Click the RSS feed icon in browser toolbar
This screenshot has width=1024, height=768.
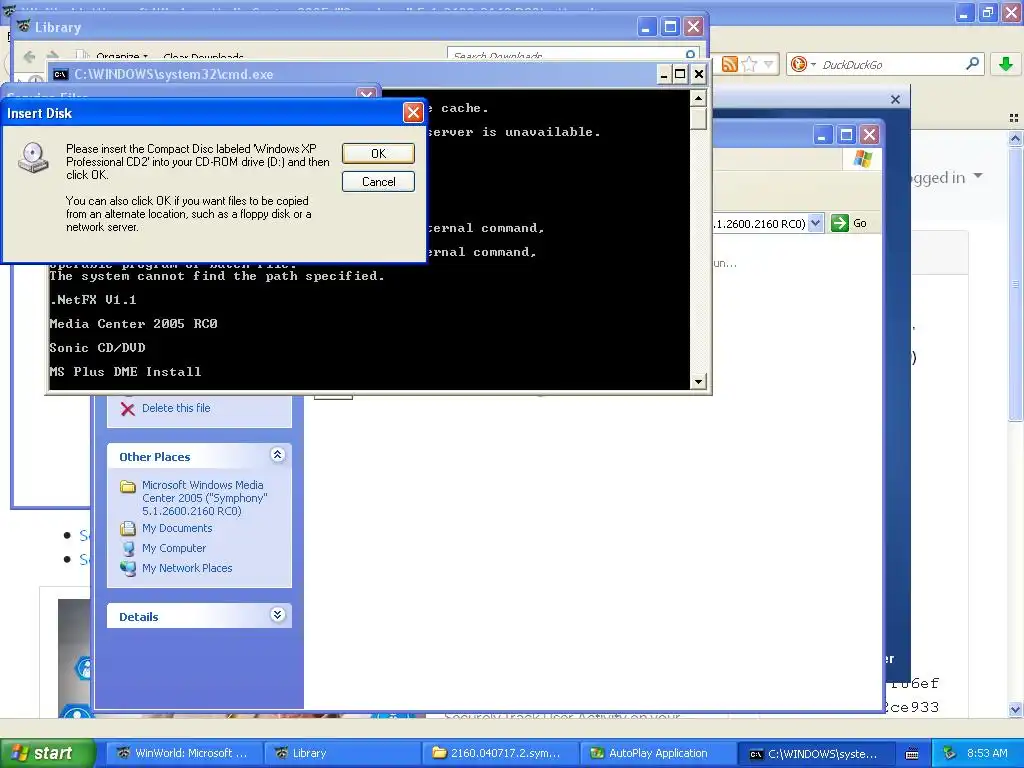click(x=729, y=64)
